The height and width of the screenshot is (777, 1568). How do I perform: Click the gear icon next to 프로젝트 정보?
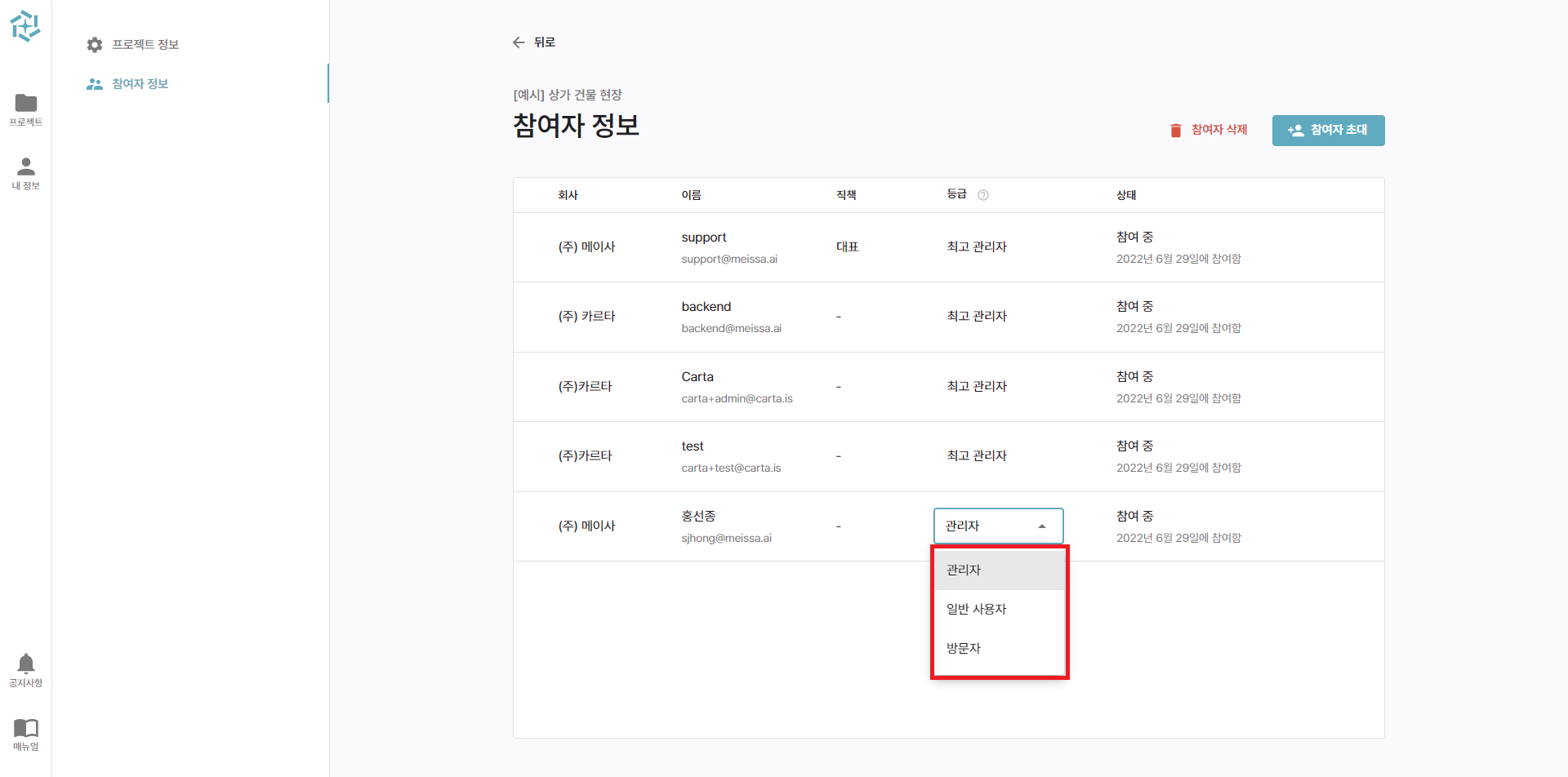(95, 45)
